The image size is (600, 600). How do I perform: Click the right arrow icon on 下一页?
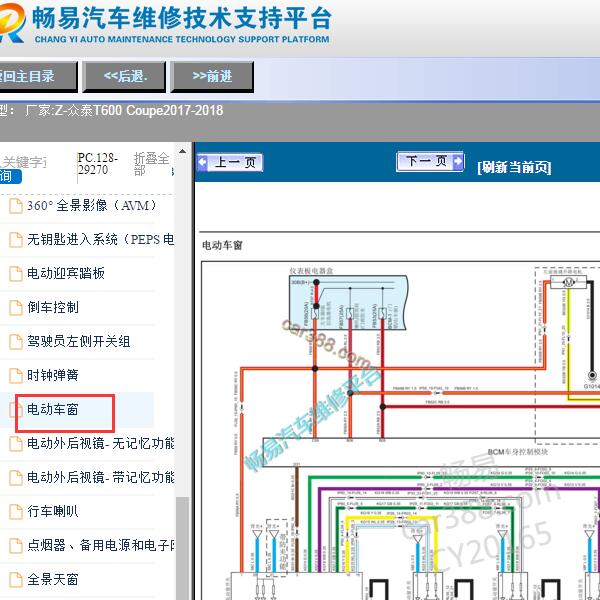(x=458, y=161)
